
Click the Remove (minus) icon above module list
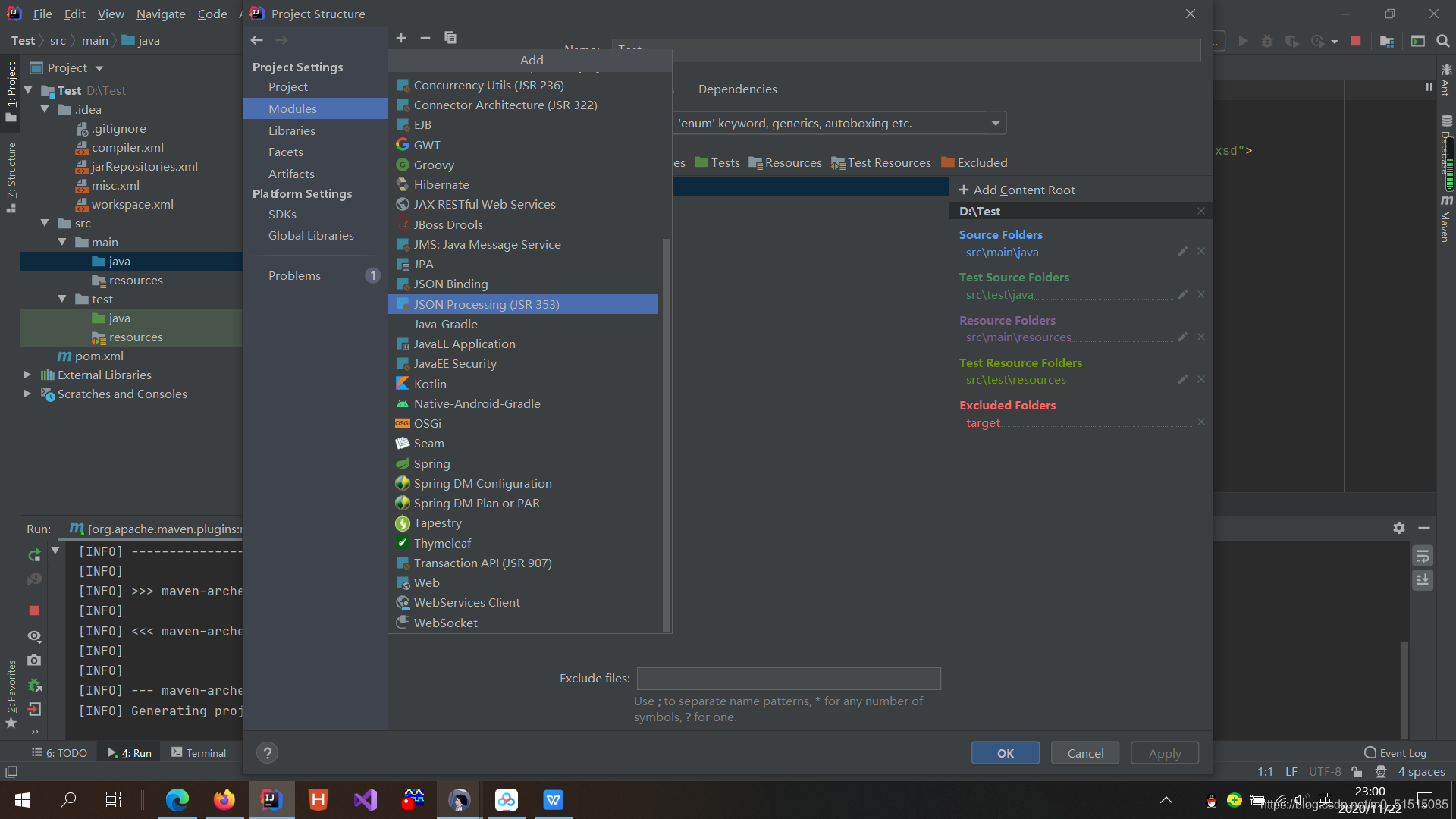click(425, 38)
